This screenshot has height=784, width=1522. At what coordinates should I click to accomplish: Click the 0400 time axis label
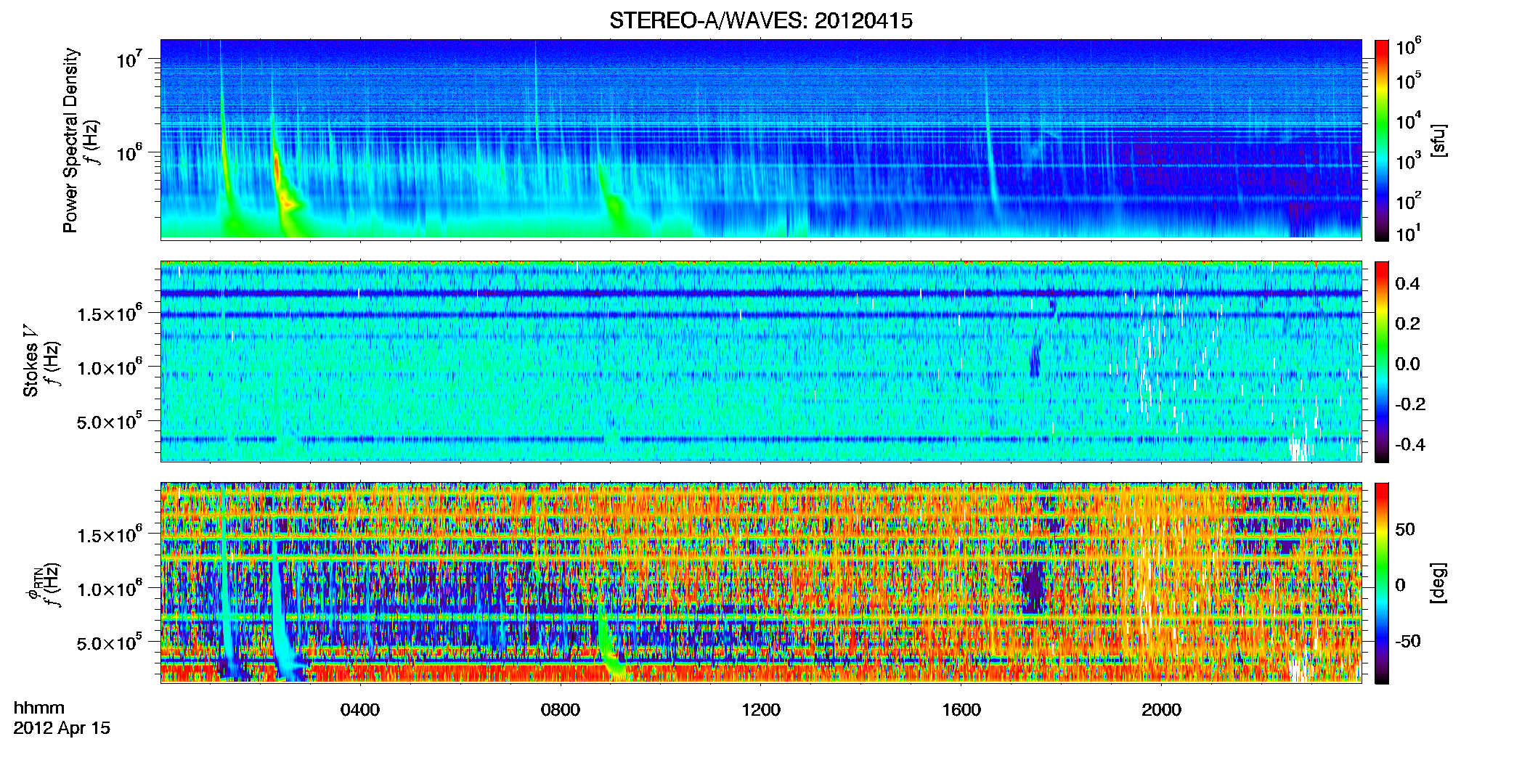pyautogui.click(x=360, y=710)
